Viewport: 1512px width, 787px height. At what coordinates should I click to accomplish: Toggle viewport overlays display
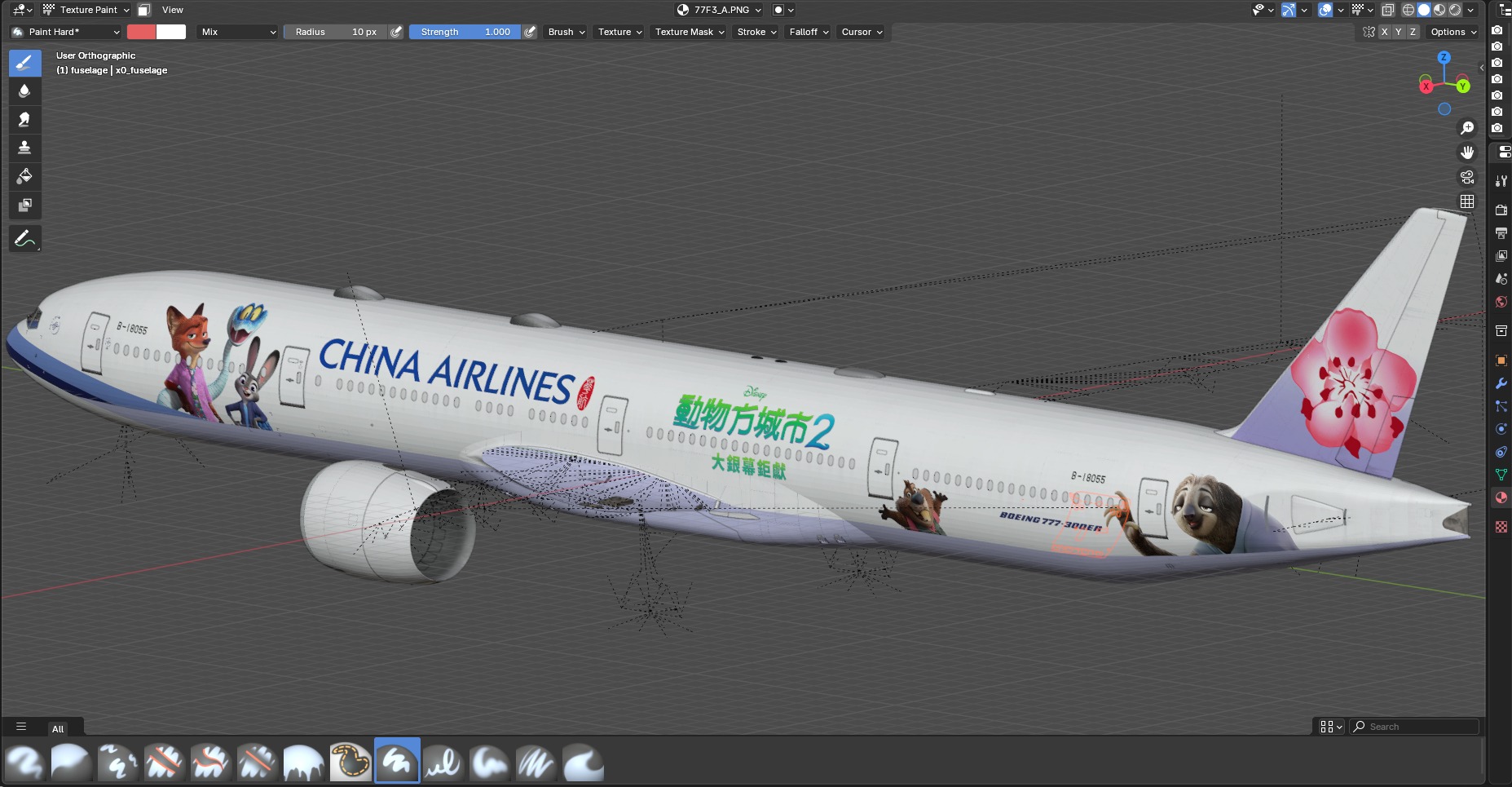coord(1325,10)
